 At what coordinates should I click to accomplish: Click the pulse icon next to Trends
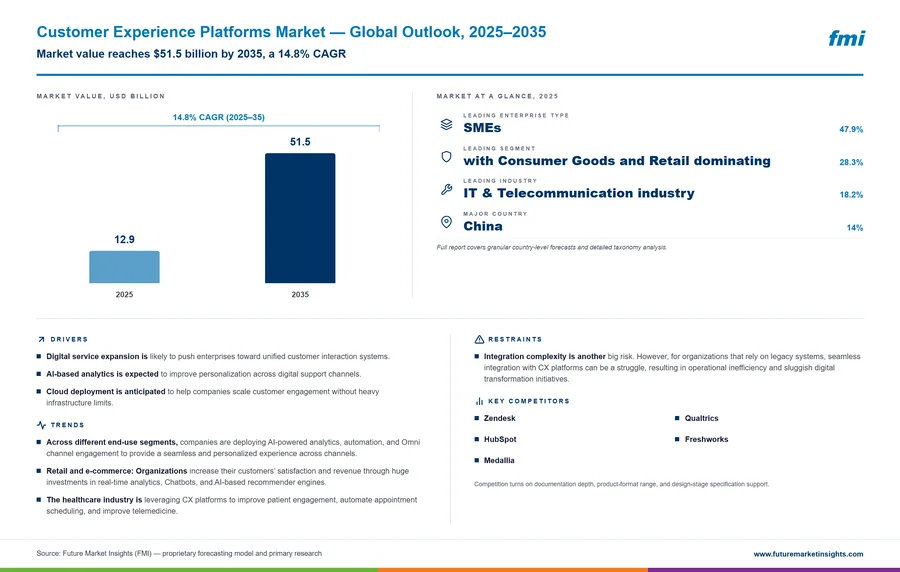[x=41, y=425]
